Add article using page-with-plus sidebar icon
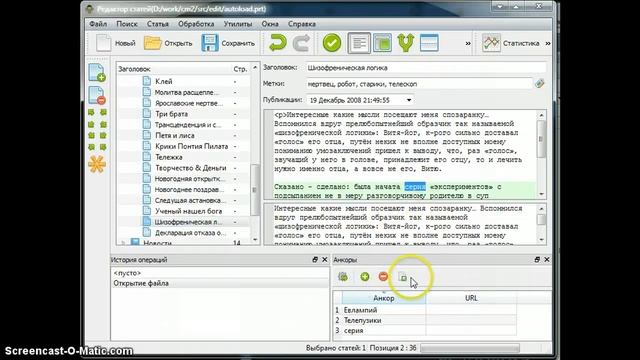The image size is (640, 360). point(97,73)
